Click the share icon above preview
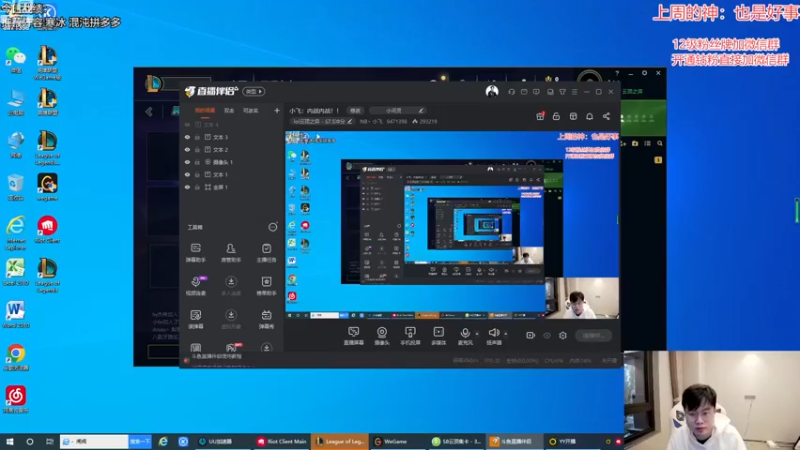Screen dimensions: 800x450 [x=606, y=116]
